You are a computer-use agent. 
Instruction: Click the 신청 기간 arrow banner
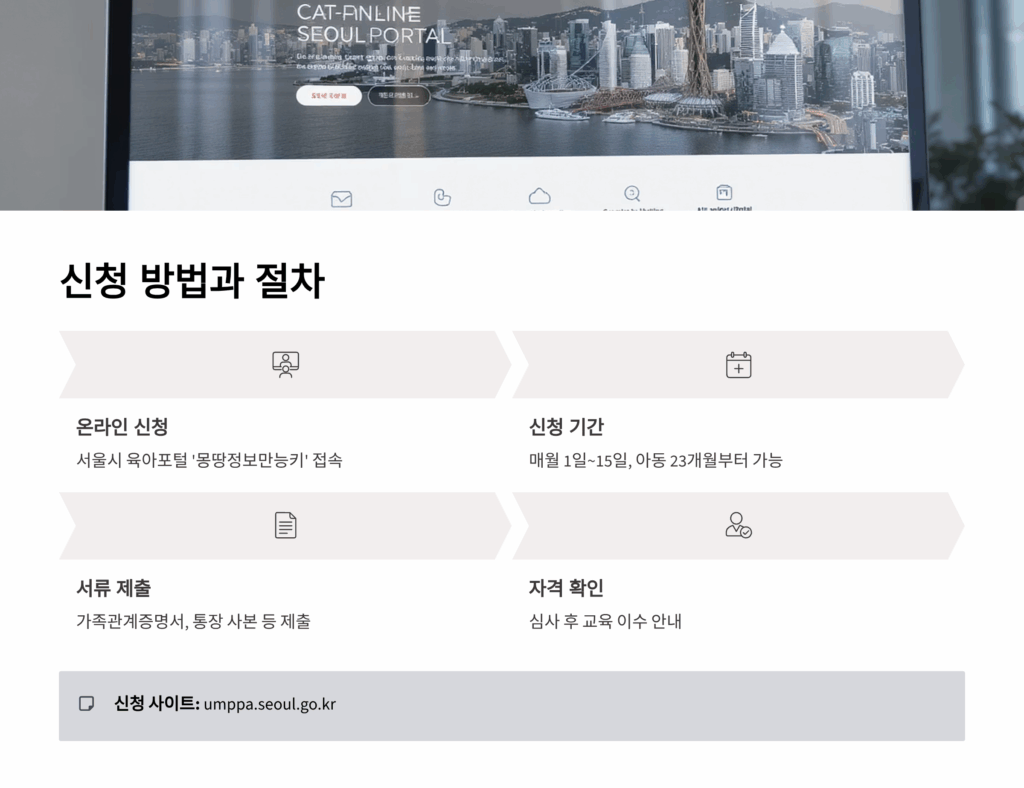coord(740,363)
